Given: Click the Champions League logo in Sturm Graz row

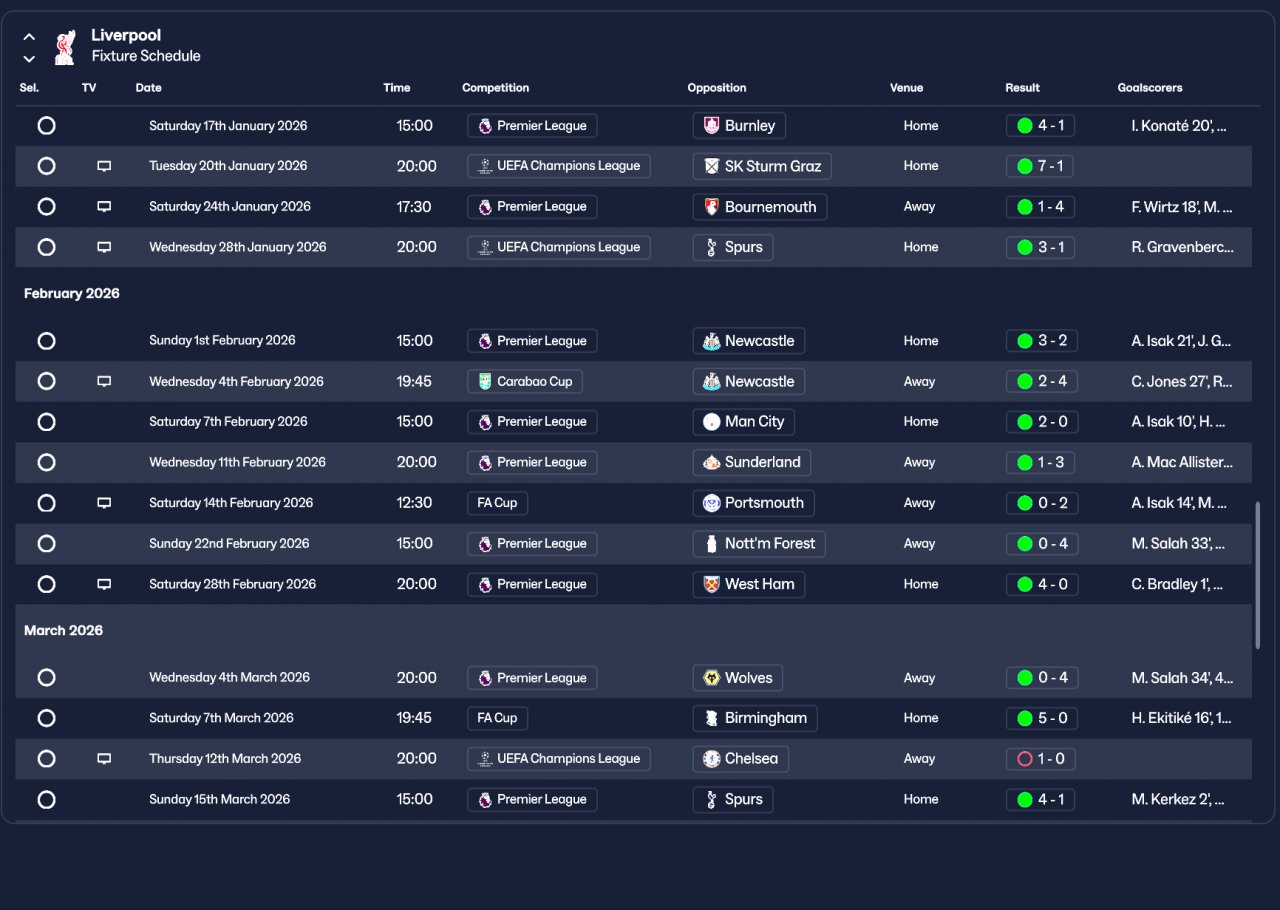Looking at the screenshot, I should [485, 166].
